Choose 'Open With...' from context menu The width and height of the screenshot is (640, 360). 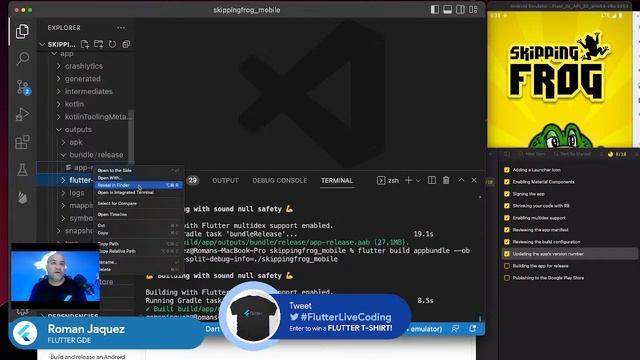pyautogui.click(x=139, y=178)
